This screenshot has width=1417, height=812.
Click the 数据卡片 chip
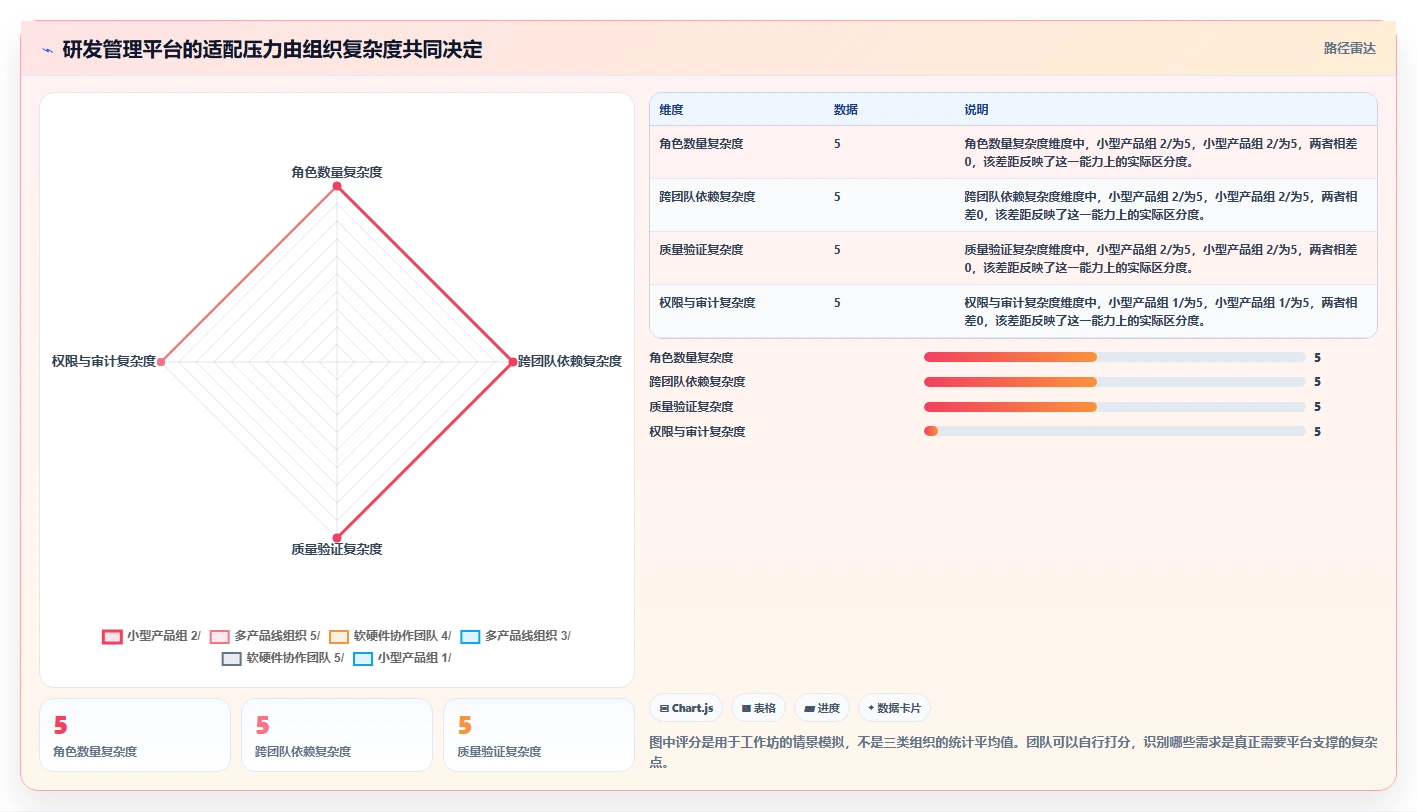[894, 708]
